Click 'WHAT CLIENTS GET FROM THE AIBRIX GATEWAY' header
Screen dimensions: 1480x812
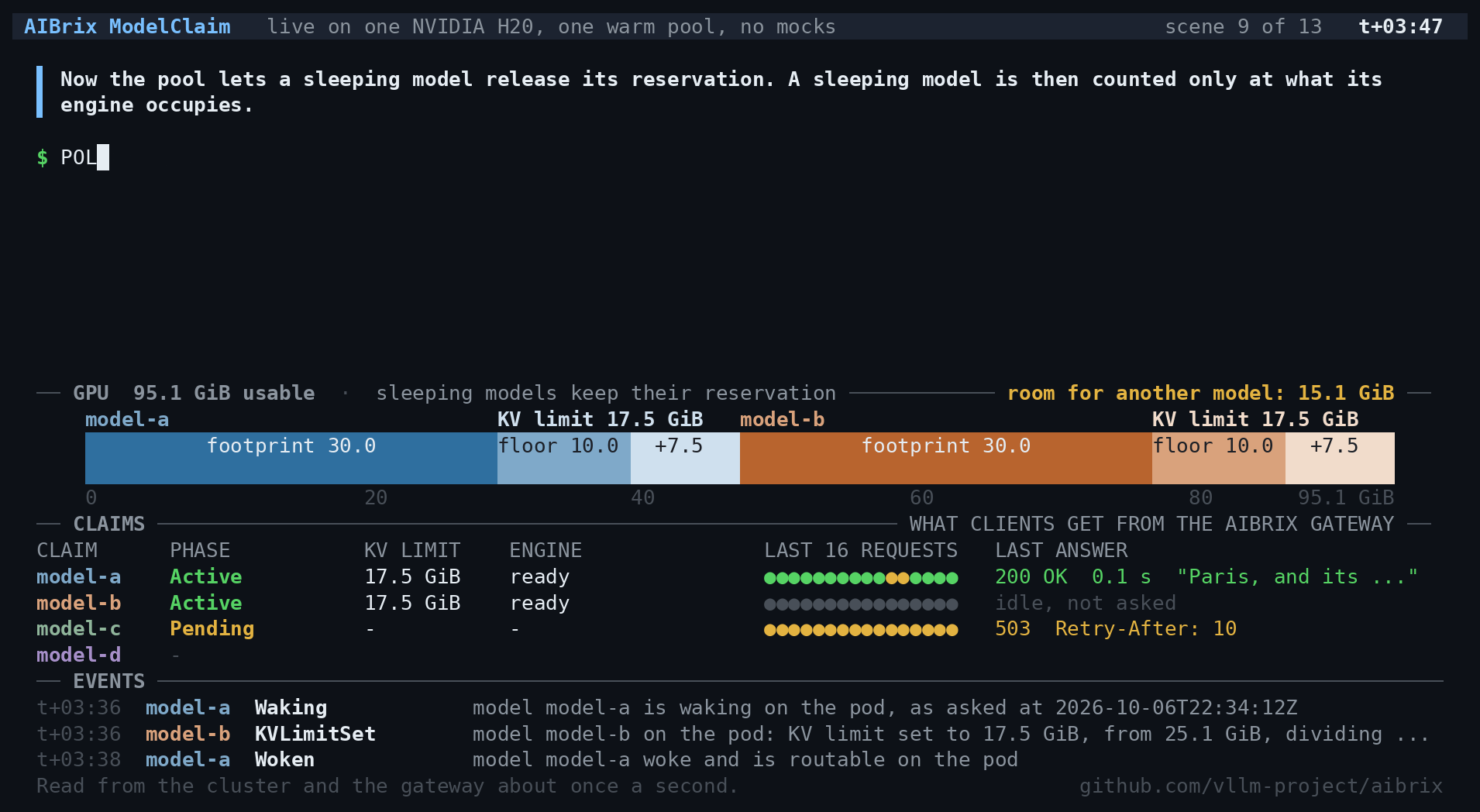[1151, 524]
